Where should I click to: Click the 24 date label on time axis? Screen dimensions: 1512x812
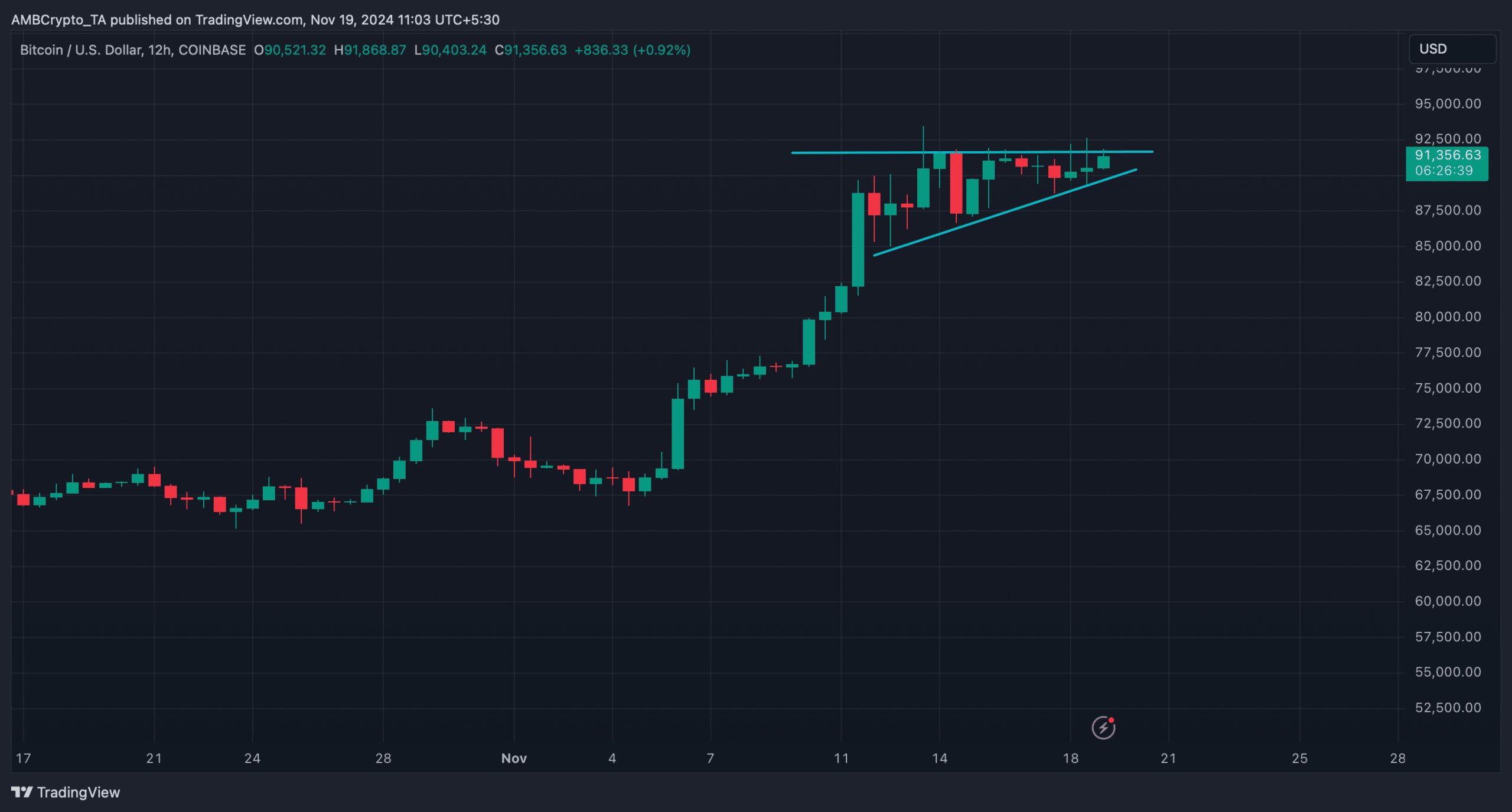point(252,758)
